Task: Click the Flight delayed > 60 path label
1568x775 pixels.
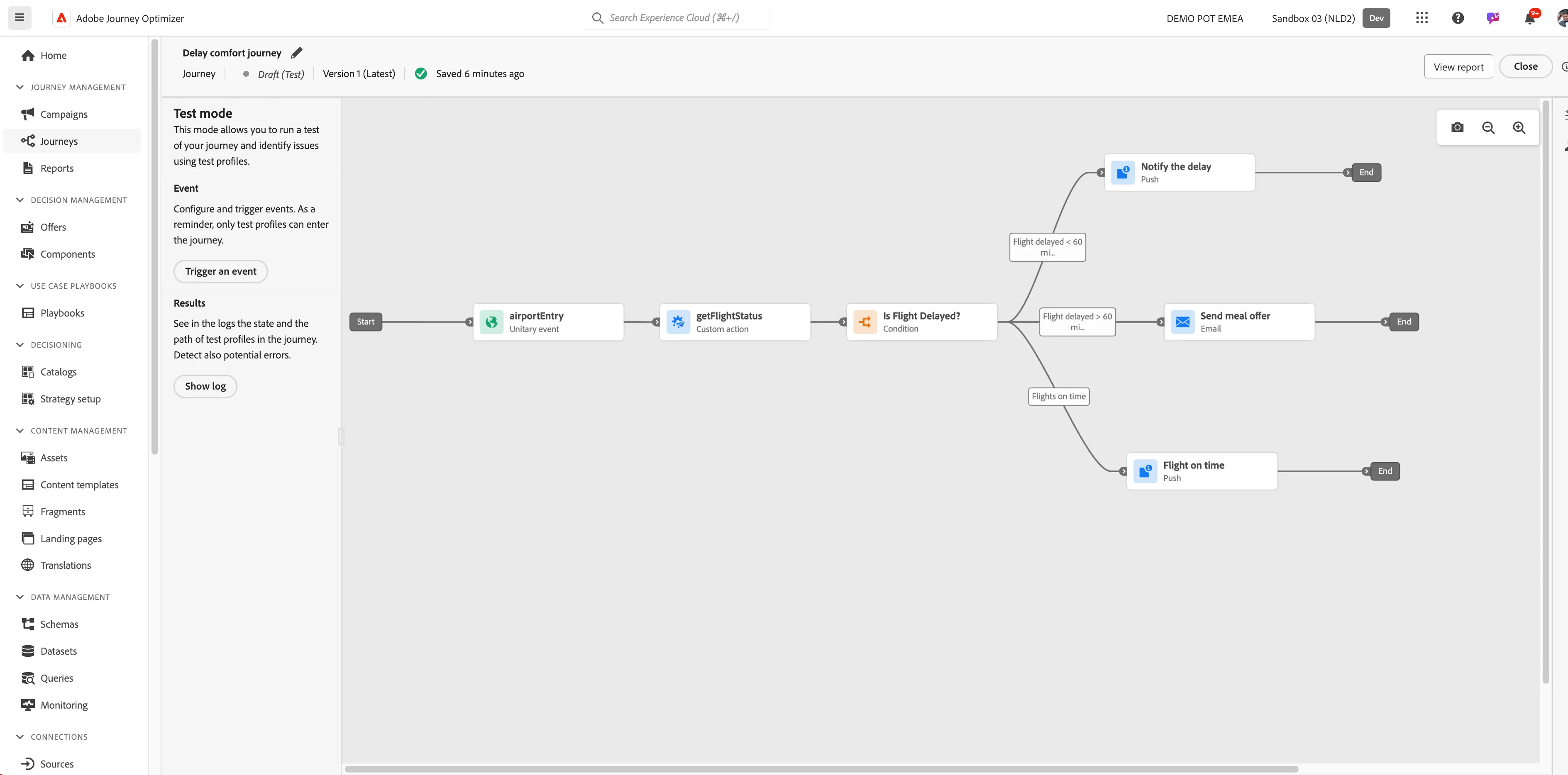Action: pos(1077,322)
